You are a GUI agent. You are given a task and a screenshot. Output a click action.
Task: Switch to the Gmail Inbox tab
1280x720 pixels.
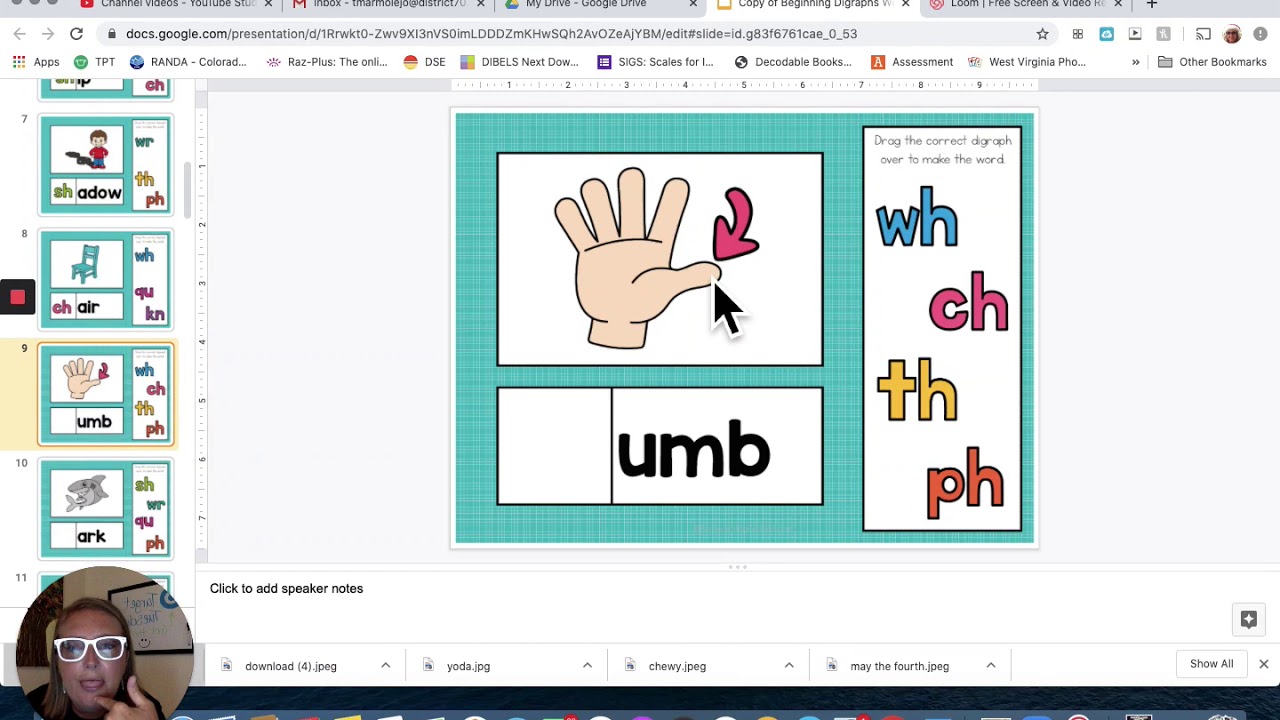389,4
